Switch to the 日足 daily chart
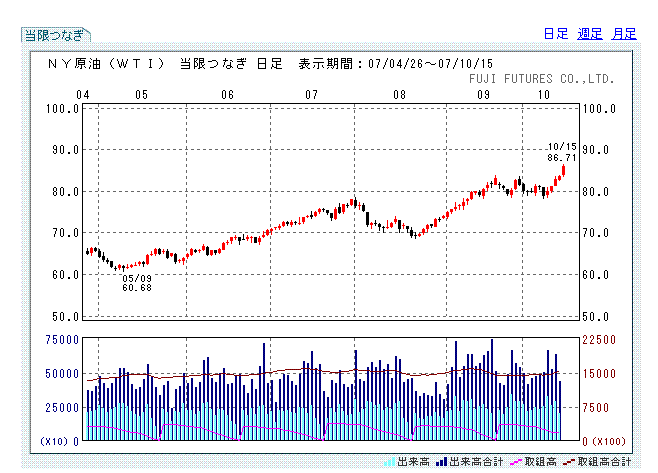Viewport: 658px width, 473px height. 556,34
